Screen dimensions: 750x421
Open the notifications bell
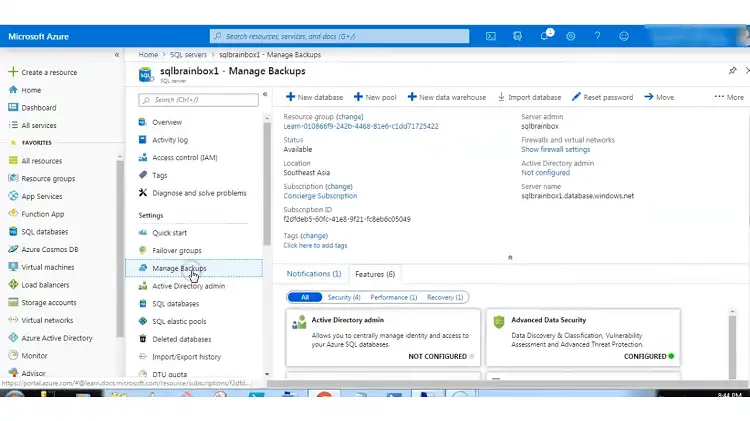pos(544,36)
